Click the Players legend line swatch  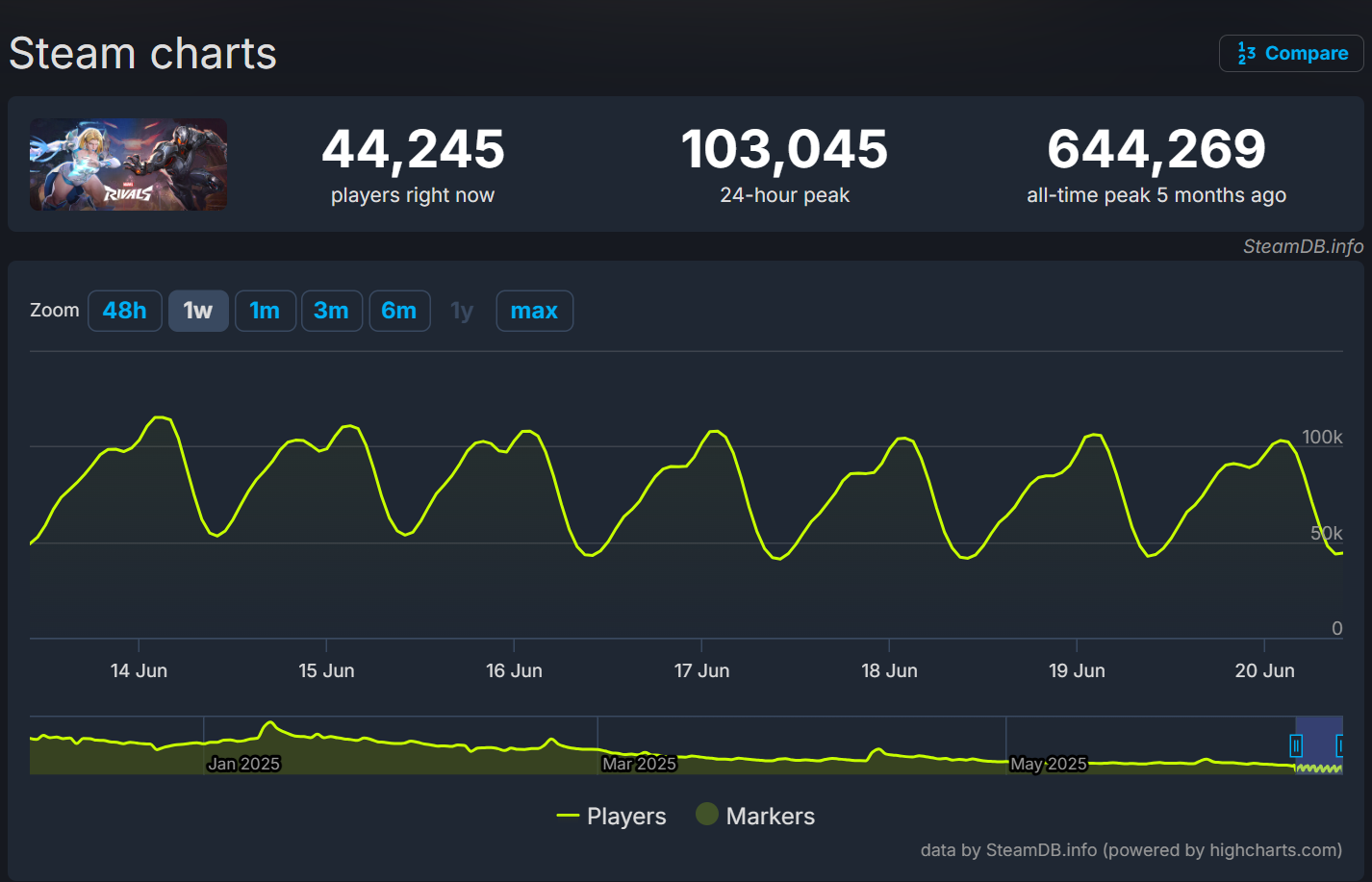coord(568,816)
